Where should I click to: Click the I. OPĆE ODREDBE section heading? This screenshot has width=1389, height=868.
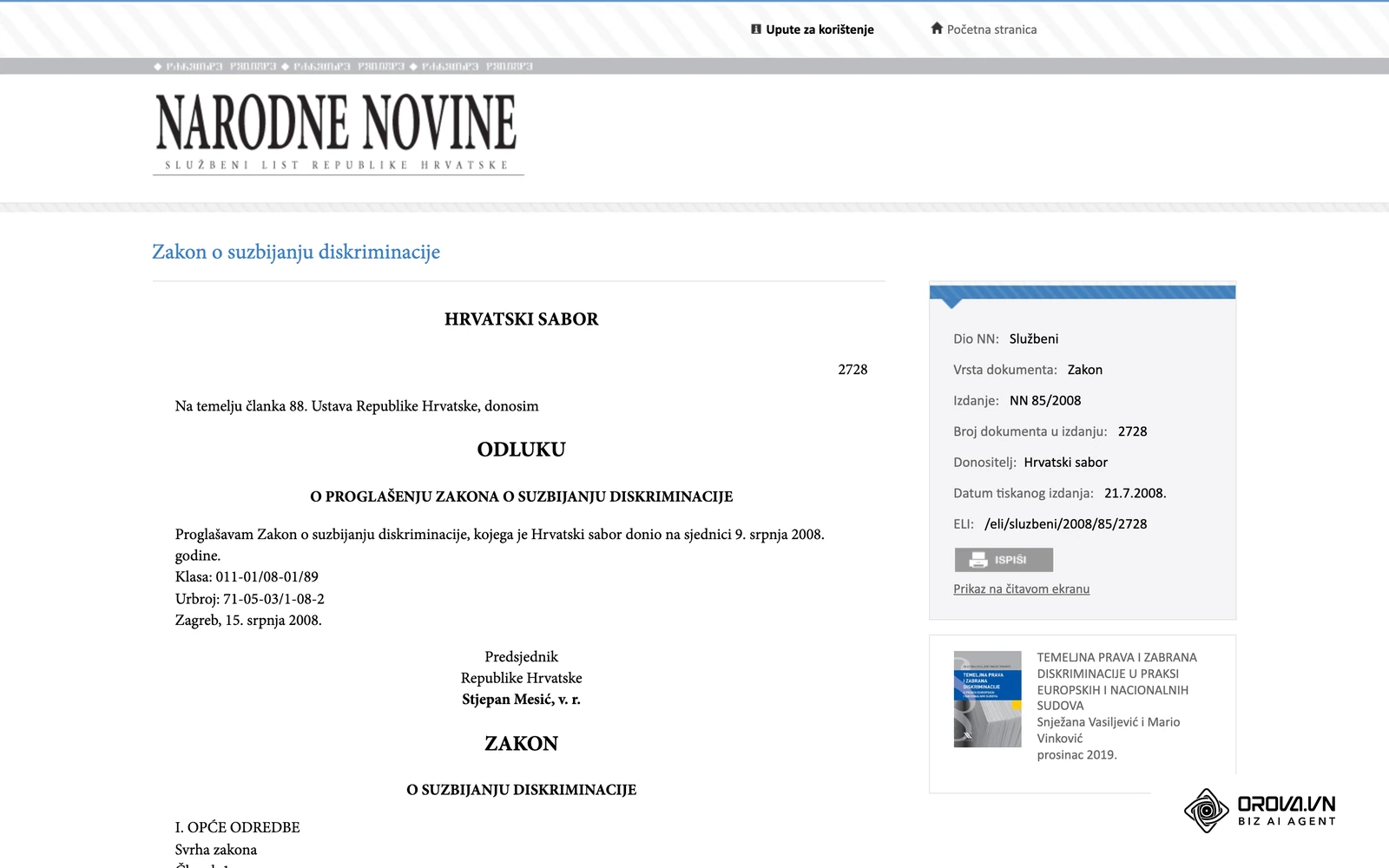(x=237, y=828)
